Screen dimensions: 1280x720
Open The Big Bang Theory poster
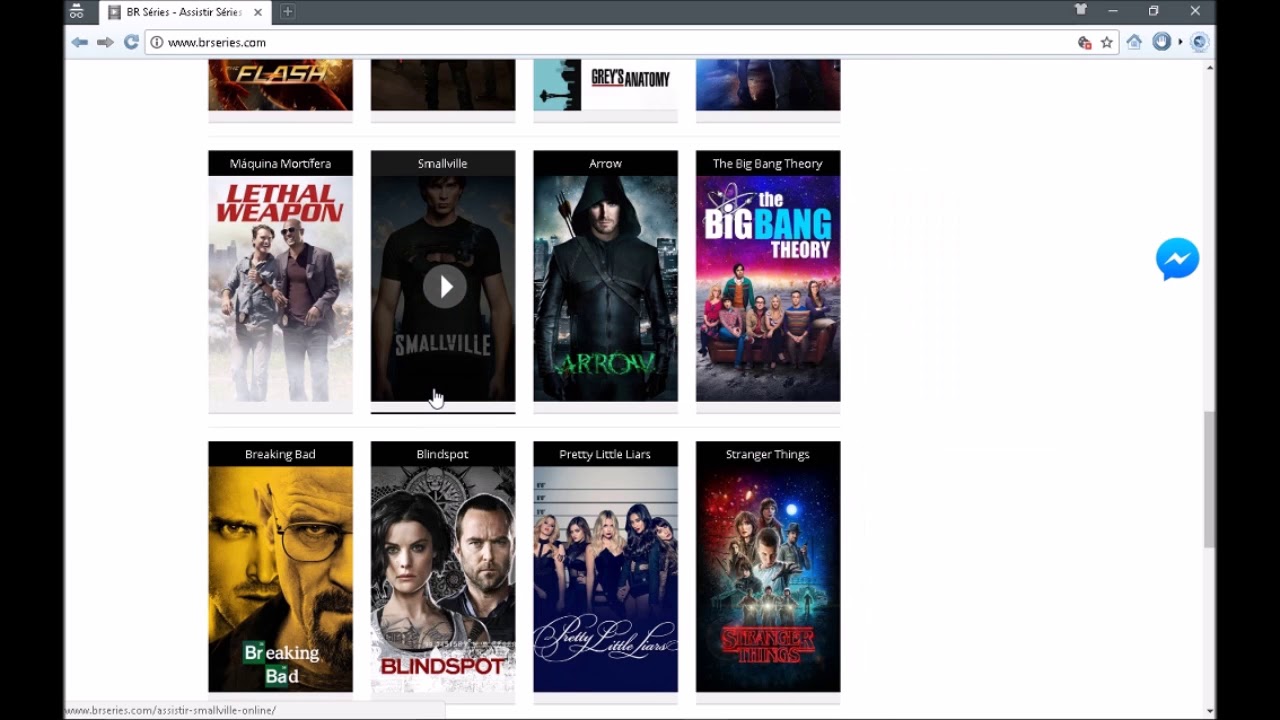coord(768,289)
